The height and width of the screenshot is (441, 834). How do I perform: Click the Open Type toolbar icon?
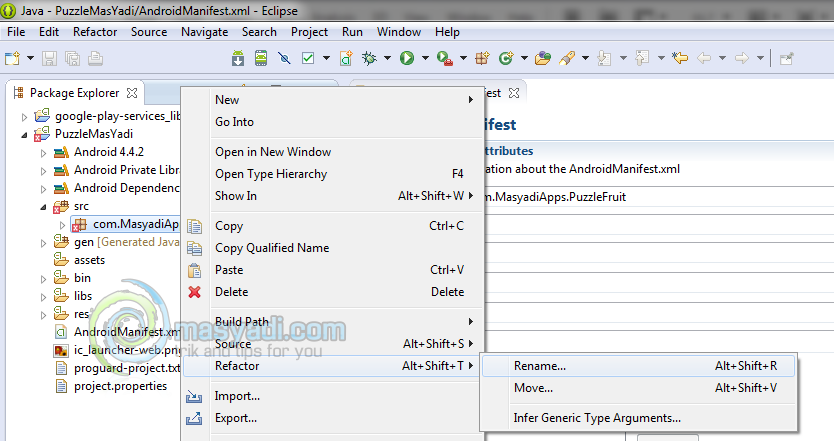click(x=543, y=58)
